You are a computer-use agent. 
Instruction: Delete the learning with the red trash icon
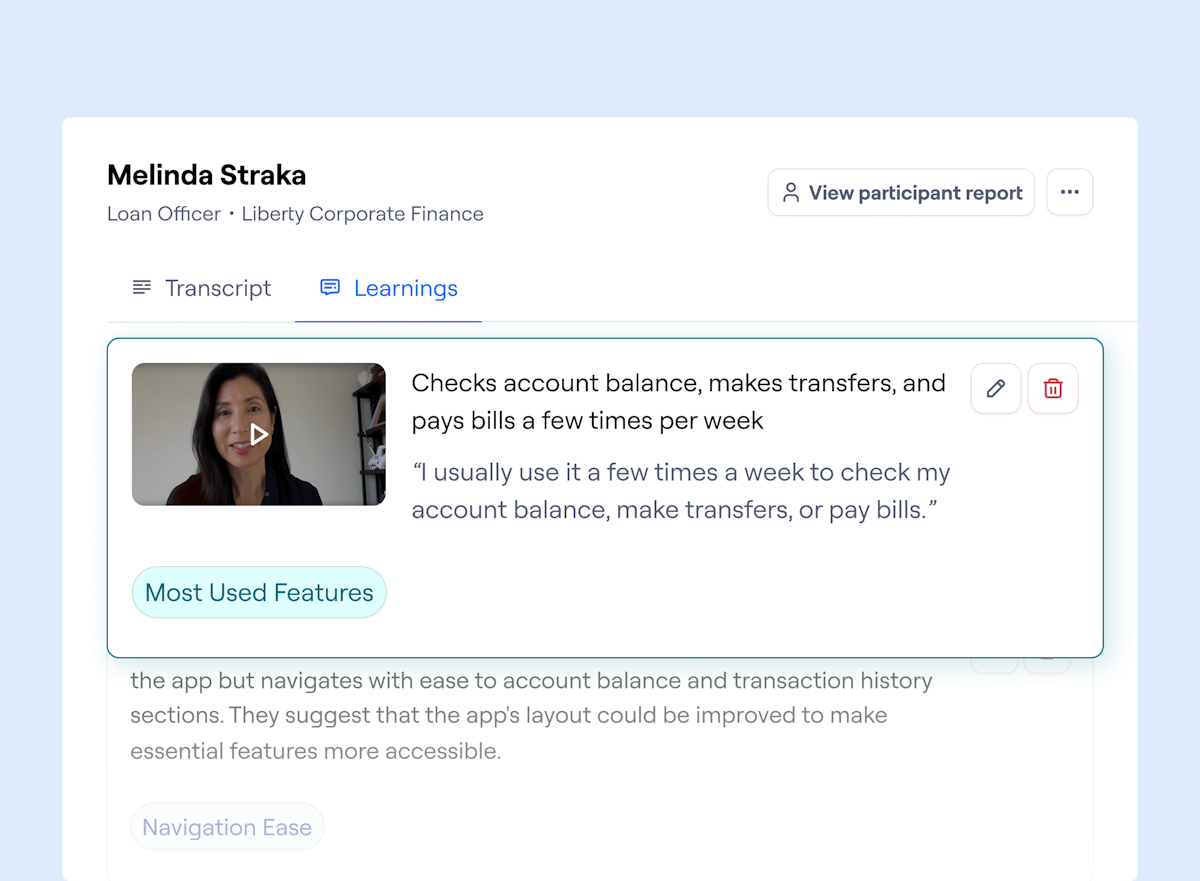[x=1053, y=388]
